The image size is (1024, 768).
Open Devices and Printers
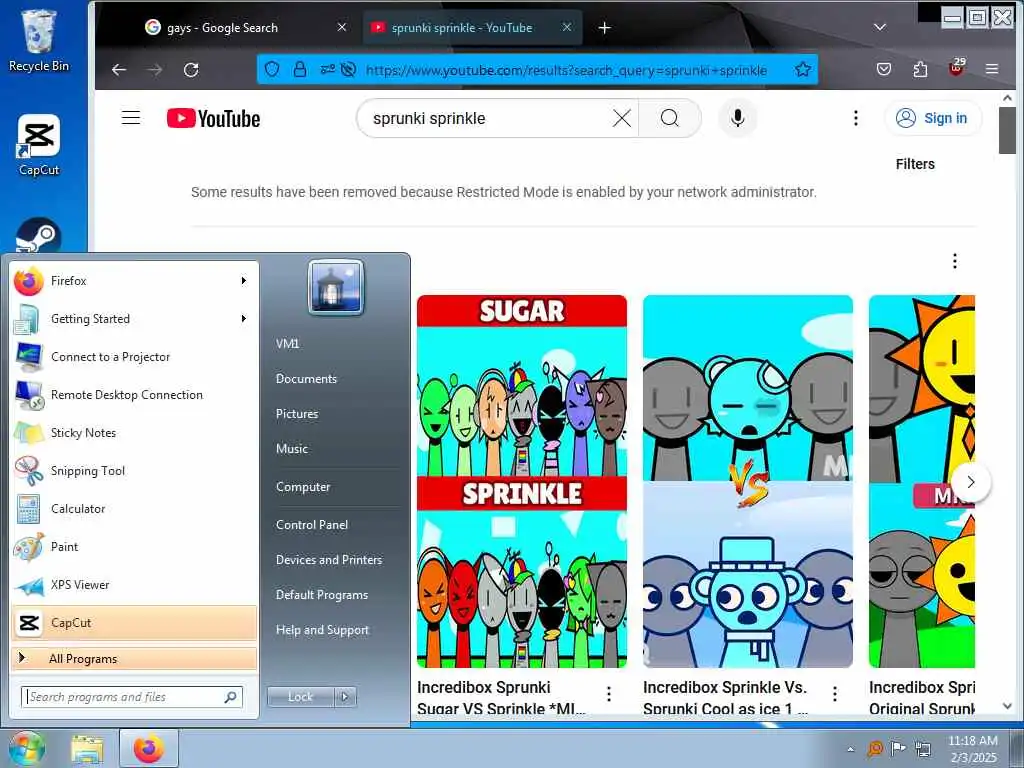329,560
